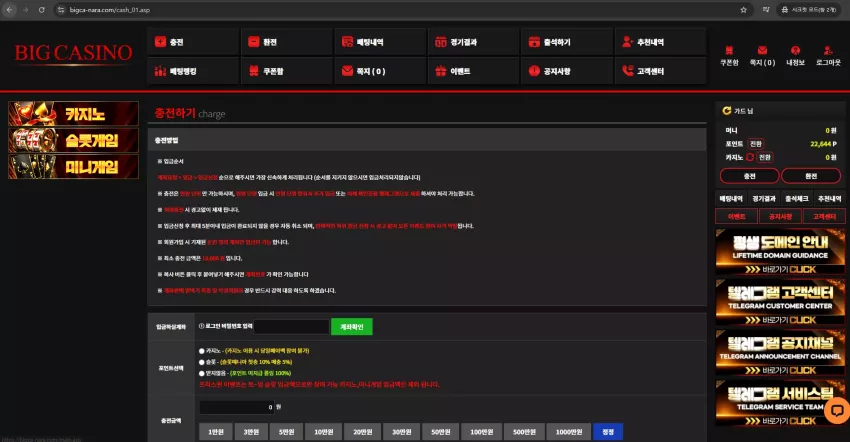Select 출석체크 tab in sidebar panel
850x442 pixels.
(797, 199)
